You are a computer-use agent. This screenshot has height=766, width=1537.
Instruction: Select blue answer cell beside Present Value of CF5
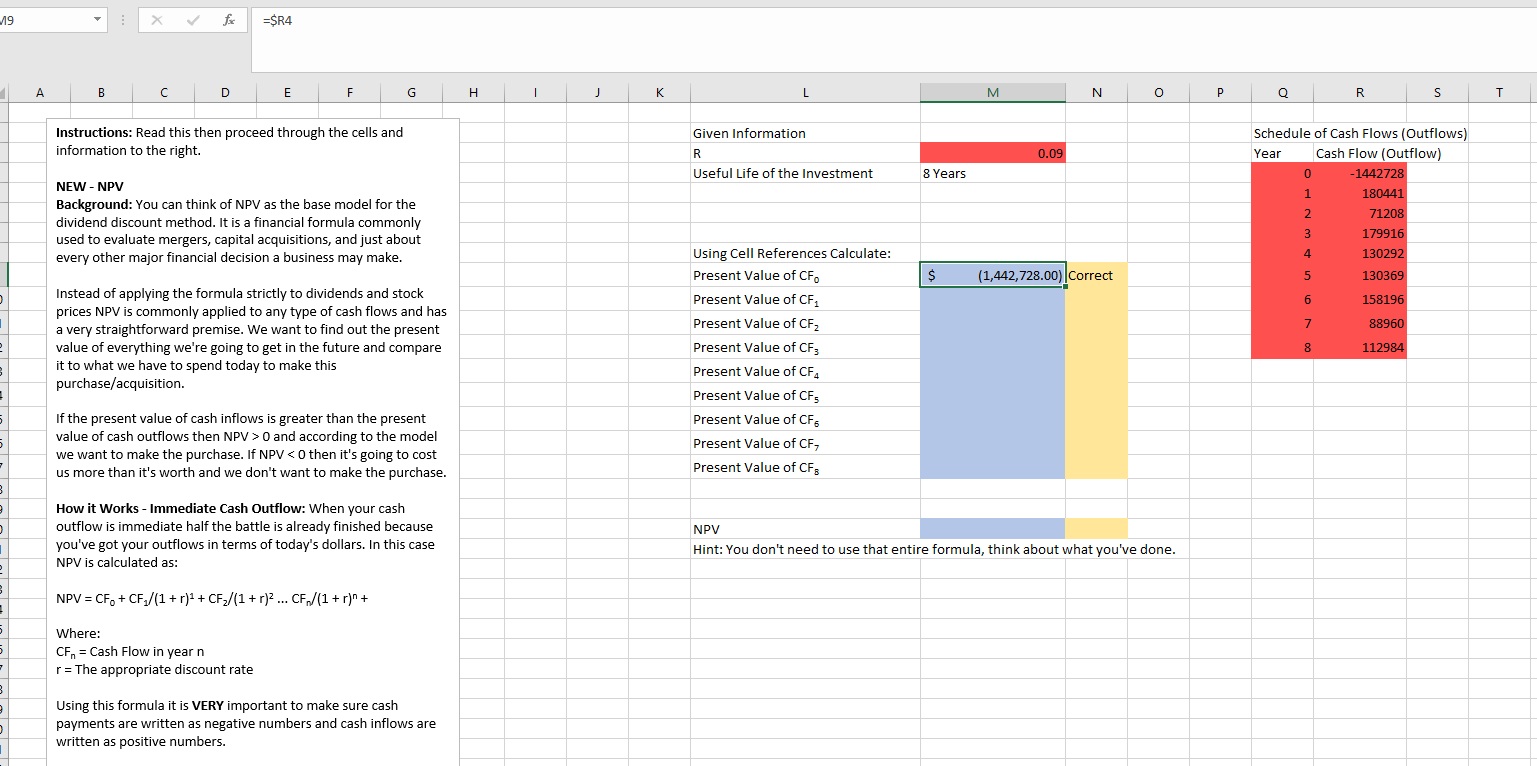(992, 395)
